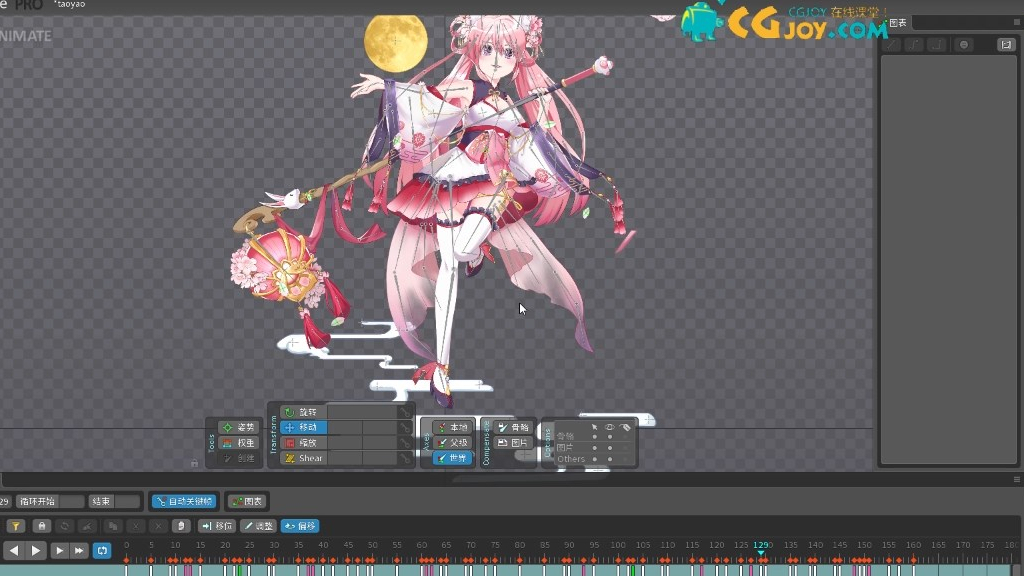Screen dimensions: 1024x576
Task: Click the timeline refresh/loop-sync icon
Action: click(65, 526)
